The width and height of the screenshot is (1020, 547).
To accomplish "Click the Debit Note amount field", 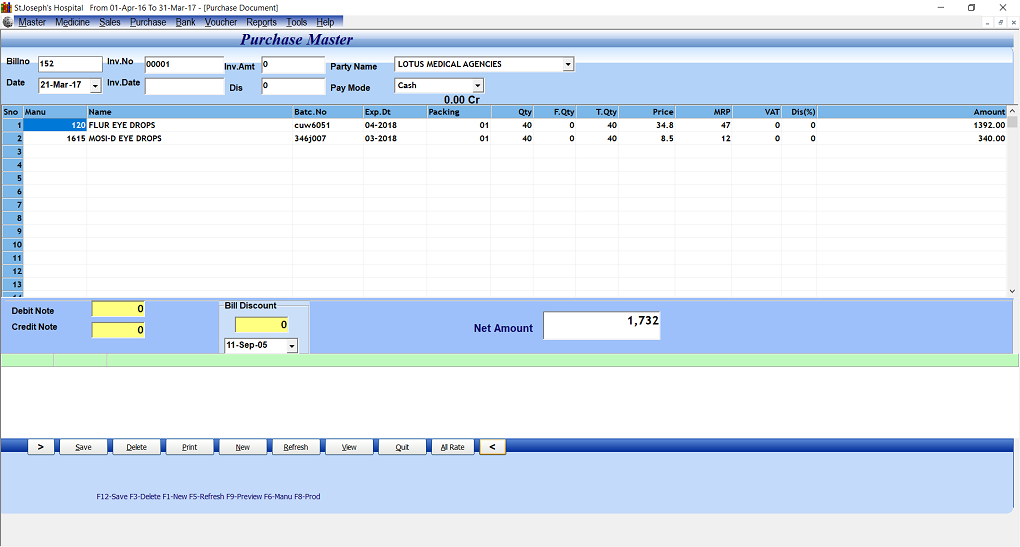I will (118, 309).
